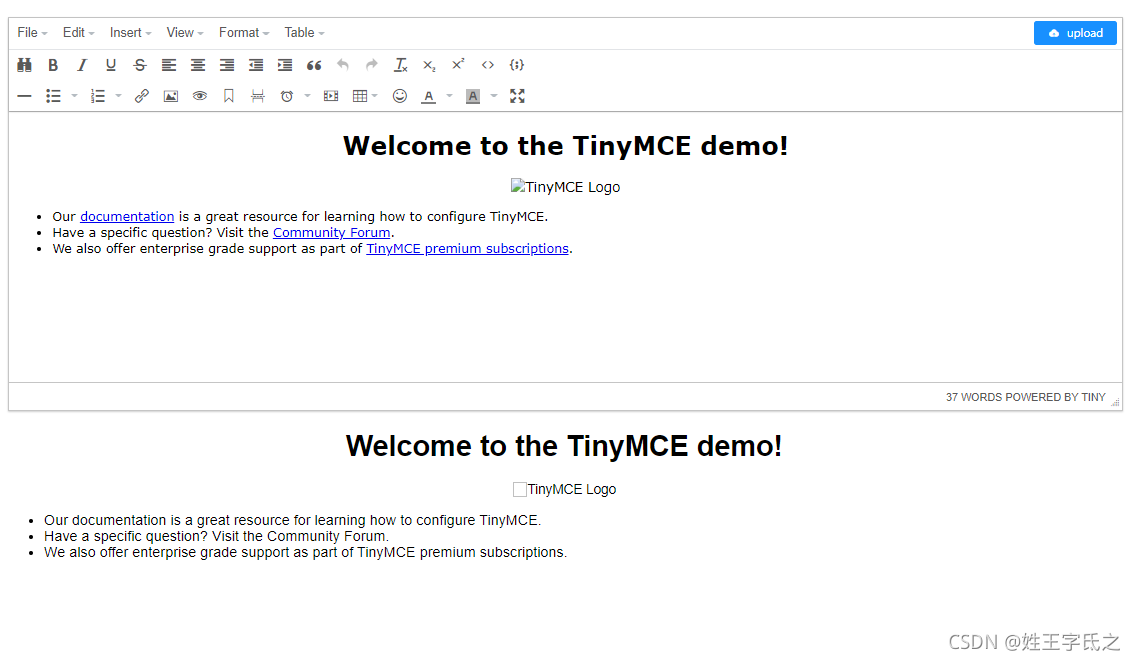Image resolution: width=1136 pixels, height=660 pixels.
Task: Open the Table menu
Action: pyautogui.click(x=304, y=33)
